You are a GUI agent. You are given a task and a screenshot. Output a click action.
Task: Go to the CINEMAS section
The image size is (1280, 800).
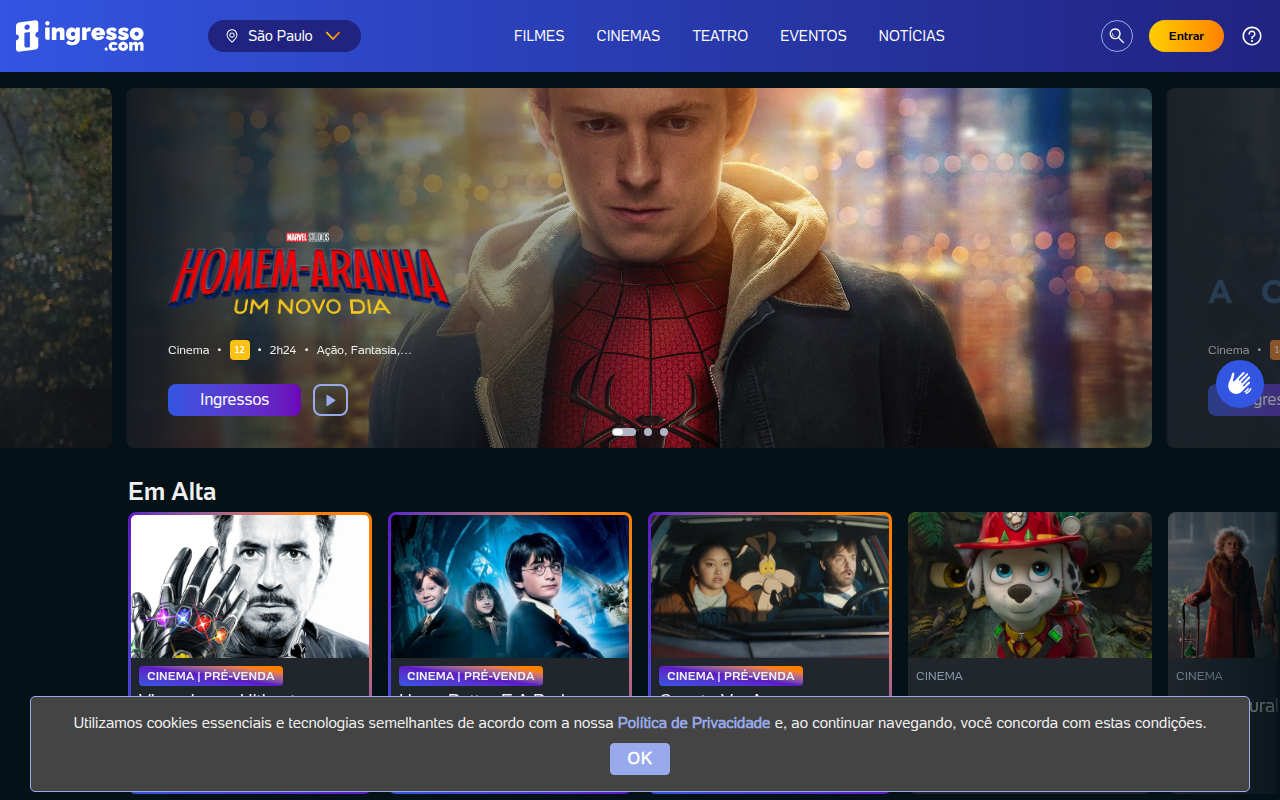click(628, 36)
